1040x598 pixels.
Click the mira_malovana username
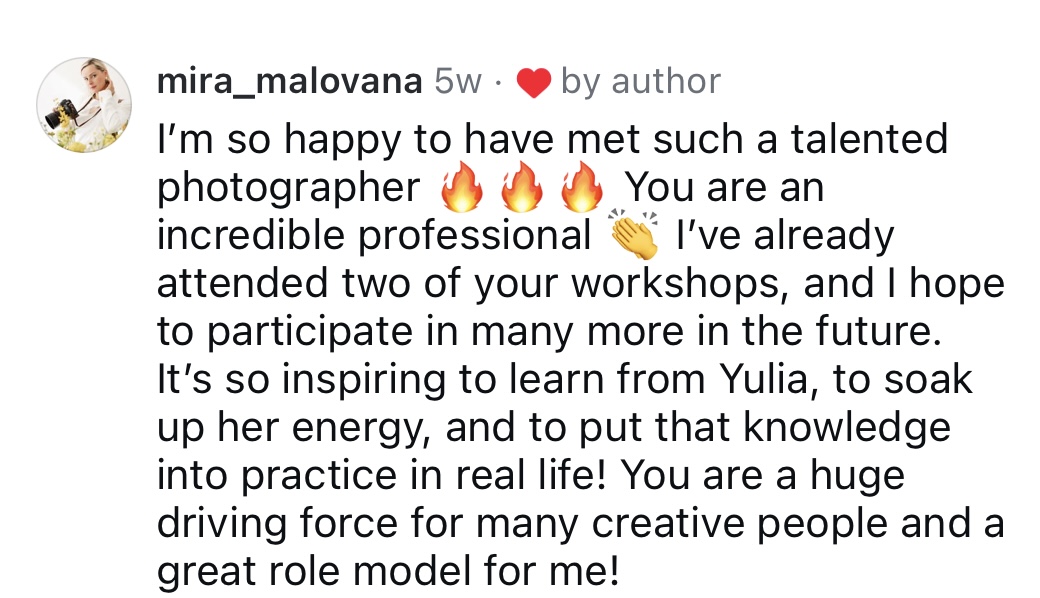point(289,82)
